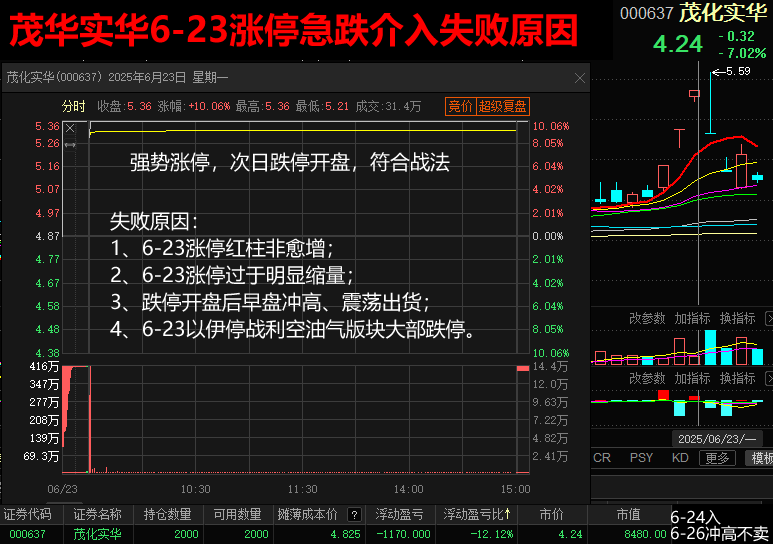Sort by the 浮动盈亏比 column arrow header
This screenshot has width=773, height=544.
point(477,514)
